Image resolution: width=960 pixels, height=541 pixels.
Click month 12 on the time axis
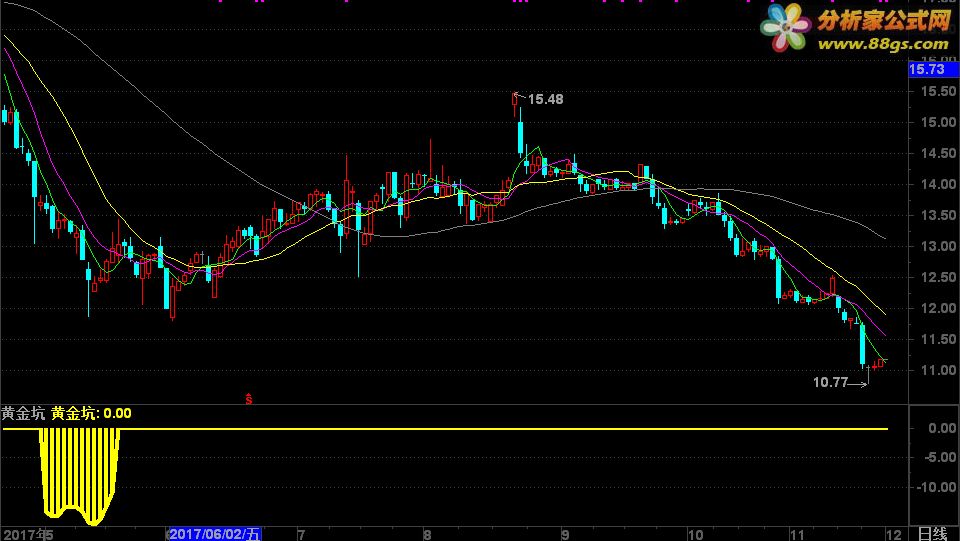893,534
